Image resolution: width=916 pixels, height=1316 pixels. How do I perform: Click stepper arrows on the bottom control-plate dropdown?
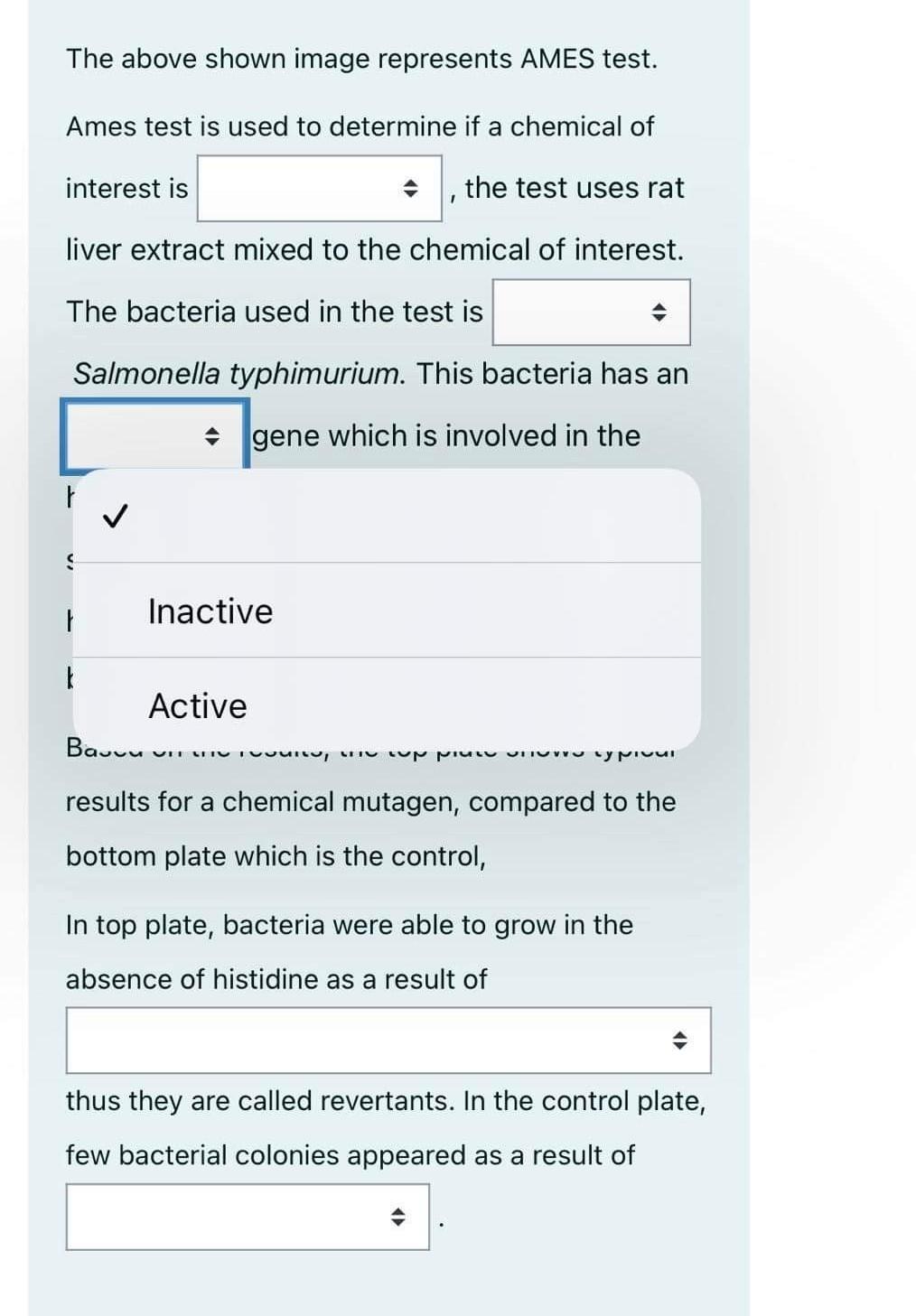pos(397,1217)
